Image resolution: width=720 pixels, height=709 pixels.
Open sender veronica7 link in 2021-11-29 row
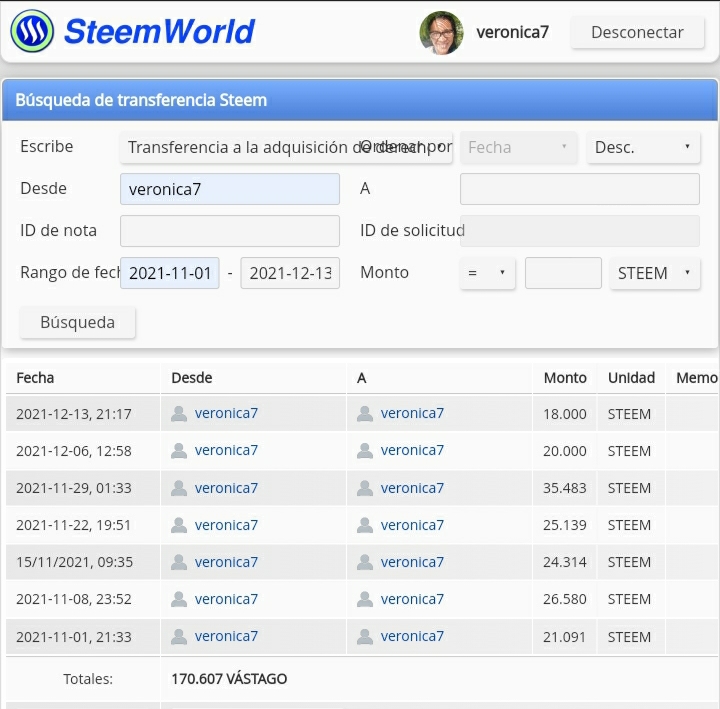(226, 488)
